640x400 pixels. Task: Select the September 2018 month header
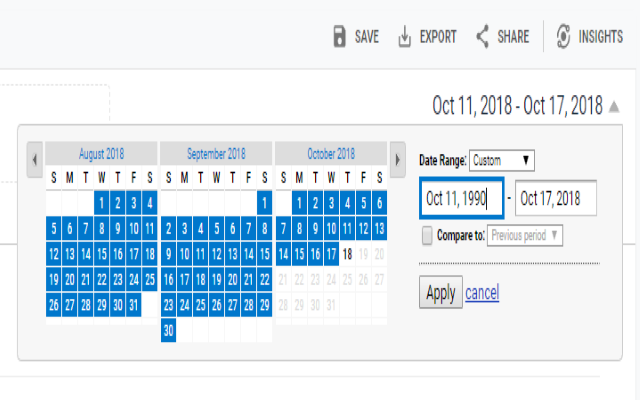click(x=216, y=154)
